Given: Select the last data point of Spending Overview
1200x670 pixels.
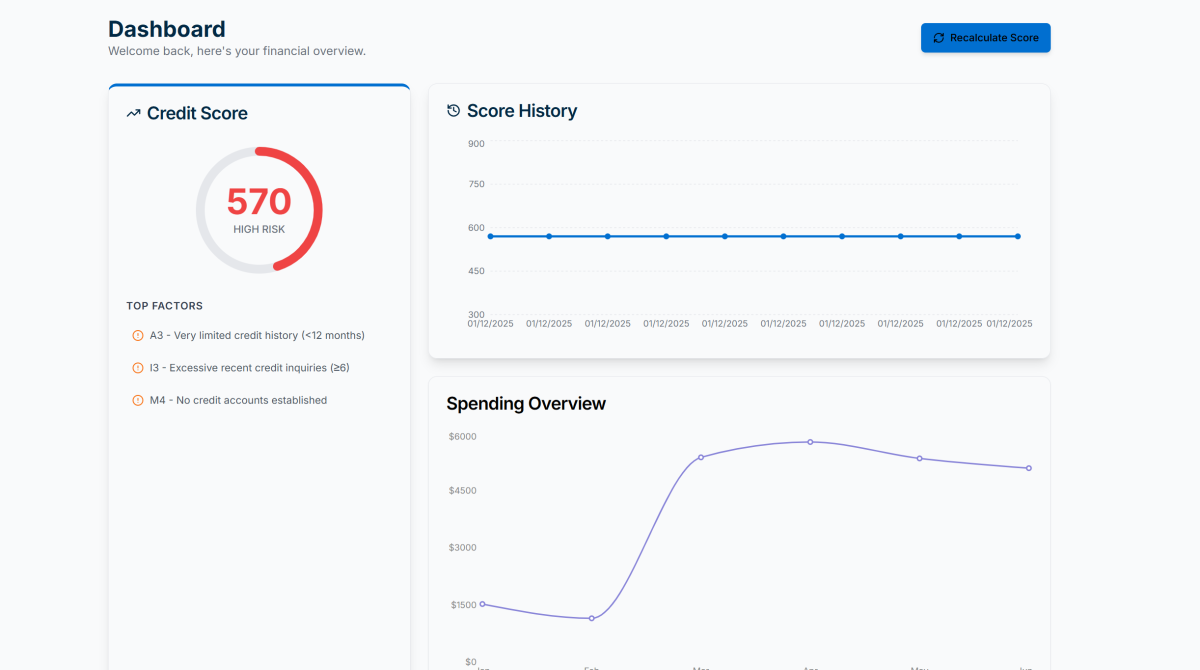Looking at the screenshot, I should (1028, 468).
